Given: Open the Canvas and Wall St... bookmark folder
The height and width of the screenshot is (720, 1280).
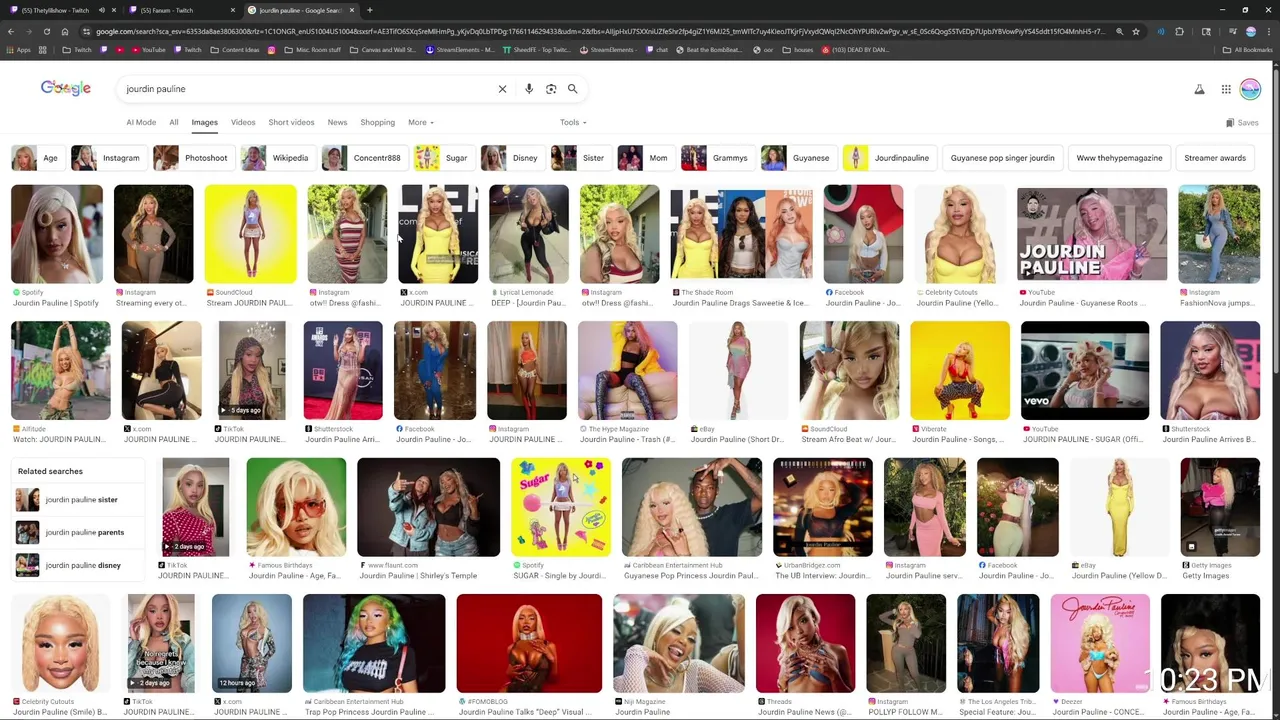Looking at the screenshot, I should click(x=382, y=50).
